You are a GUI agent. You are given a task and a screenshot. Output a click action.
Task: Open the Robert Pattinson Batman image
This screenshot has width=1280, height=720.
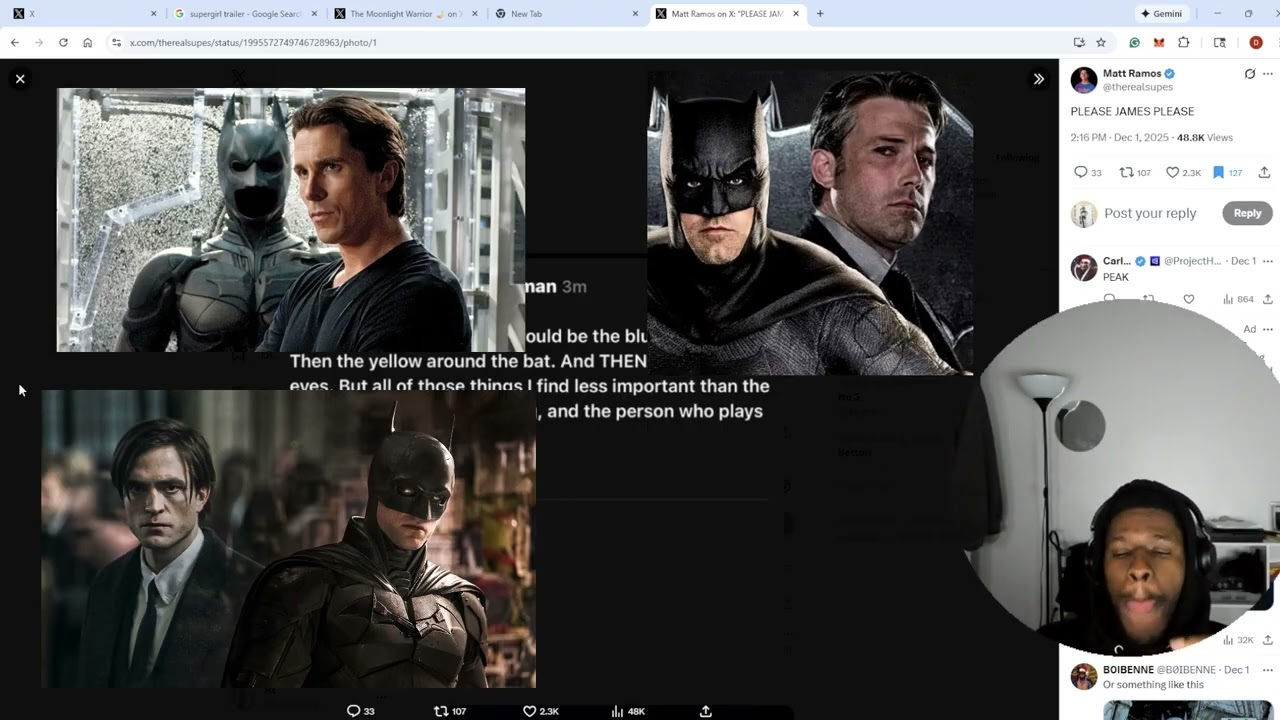(289, 539)
